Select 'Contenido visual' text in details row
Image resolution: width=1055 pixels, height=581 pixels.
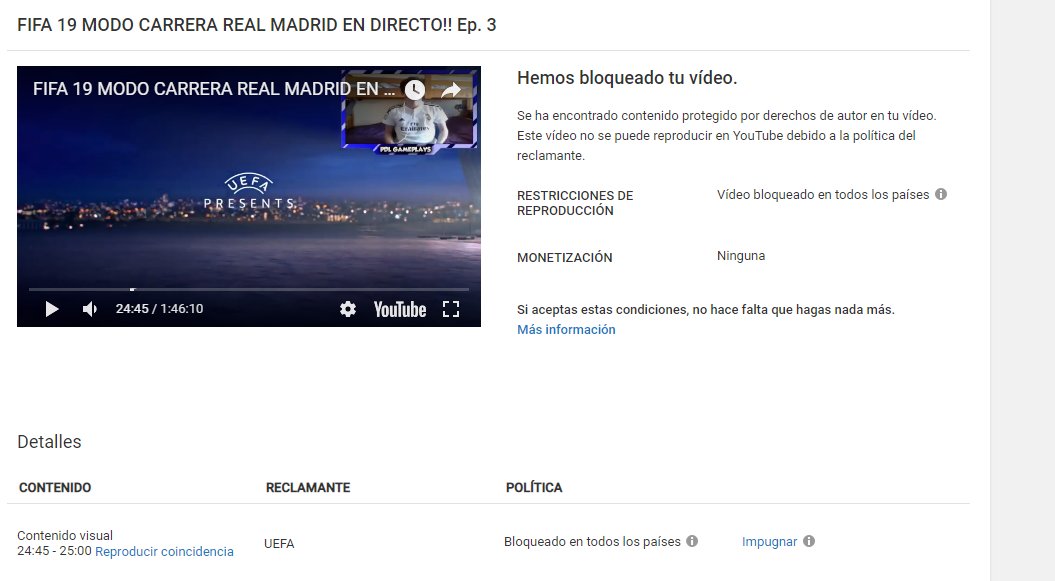pyautogui.click(x=65, y=535)
